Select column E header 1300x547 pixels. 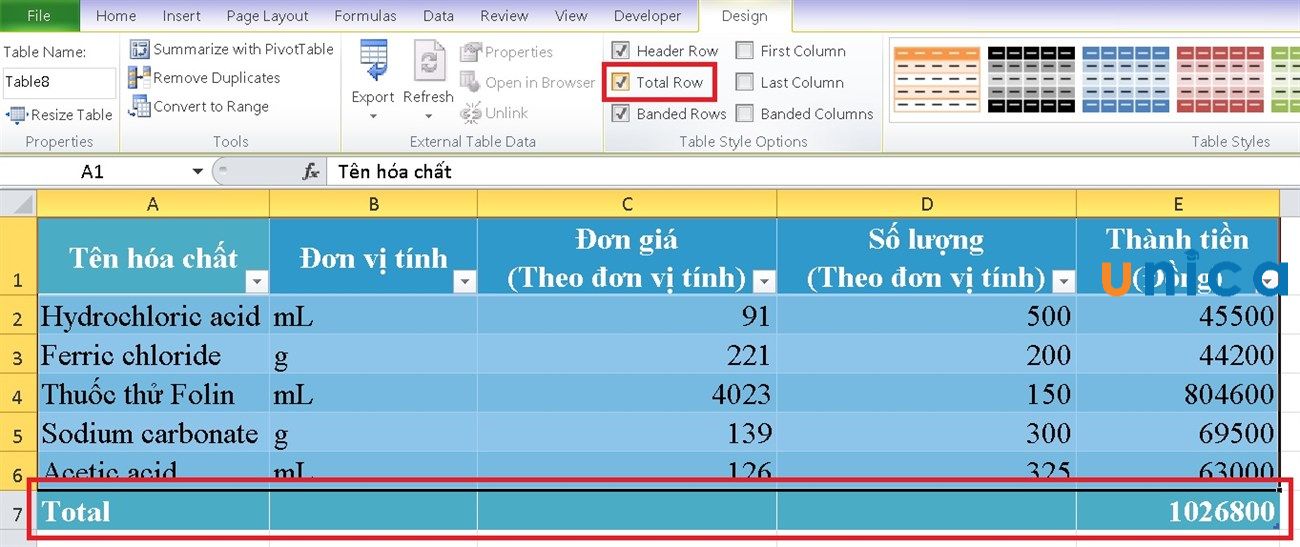tap(1178, 204)
